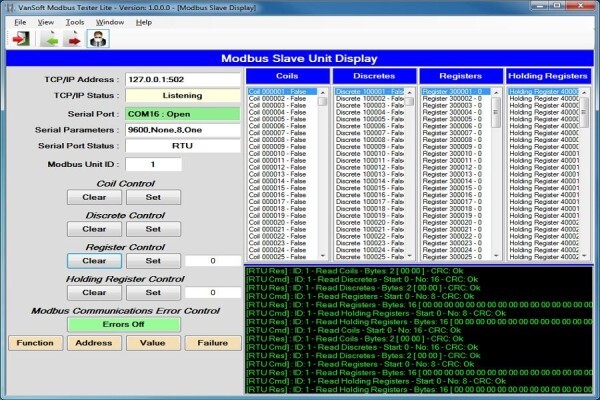Click the Registers column header

[x=461, y=76]
